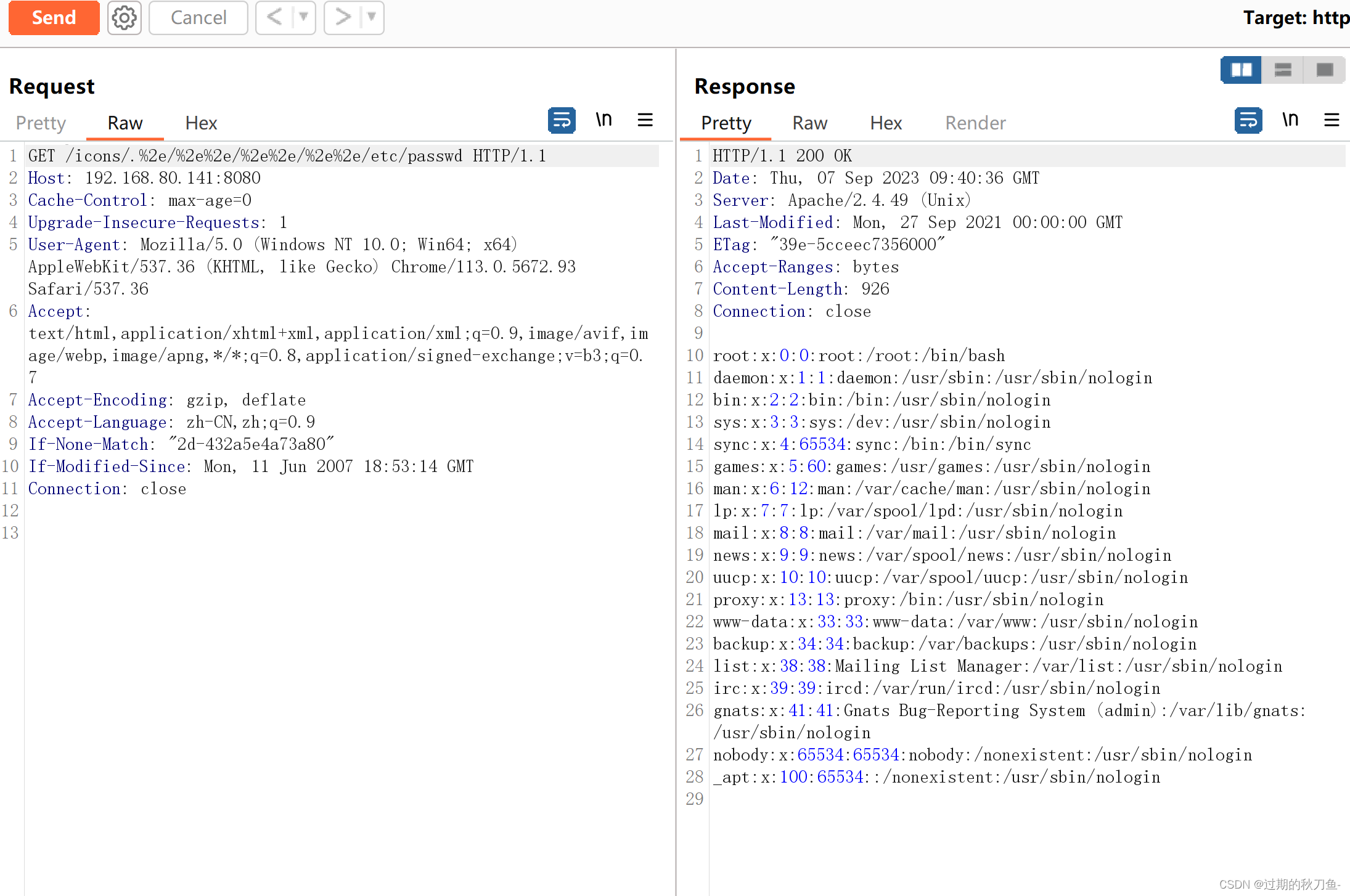The width and height of the screenshot is (1350, 896).
Task: Click the Last-Modified response header
Action: pyautogui.click(x=918, y=222)
